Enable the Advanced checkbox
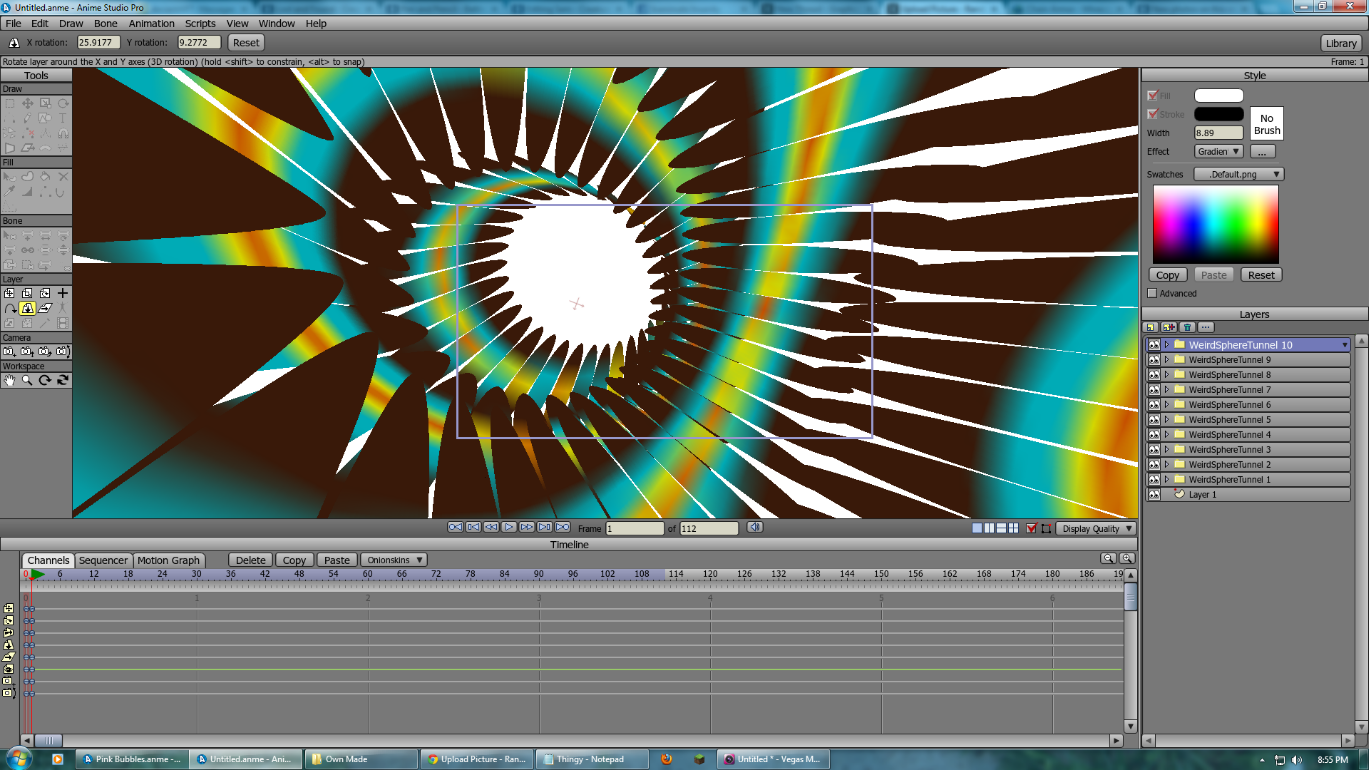The height and width of the screenshot is (770, 1369). tap(1152, 293)
